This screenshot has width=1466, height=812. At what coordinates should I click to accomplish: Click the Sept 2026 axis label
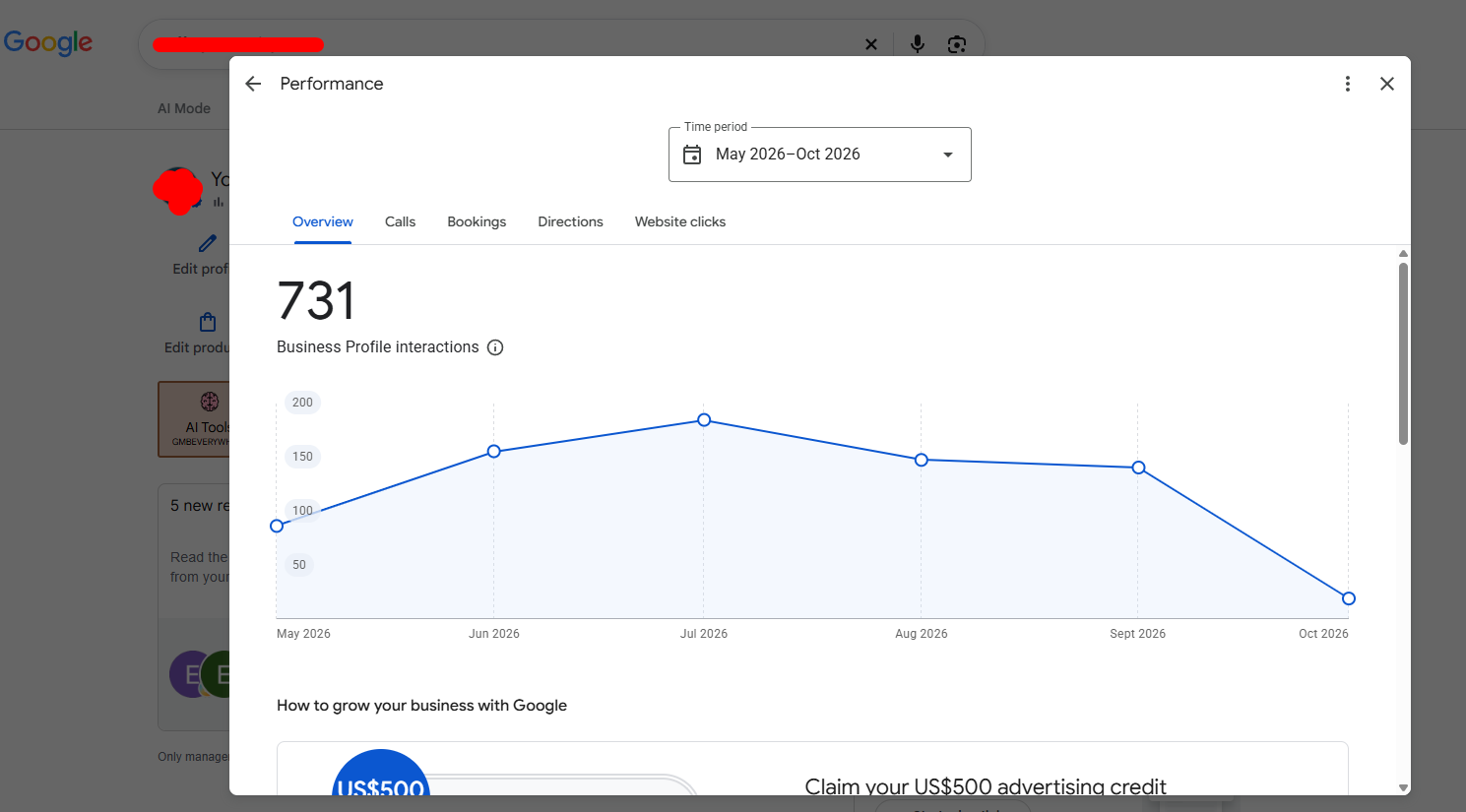pyautogui.click(x=1138, y=634)
